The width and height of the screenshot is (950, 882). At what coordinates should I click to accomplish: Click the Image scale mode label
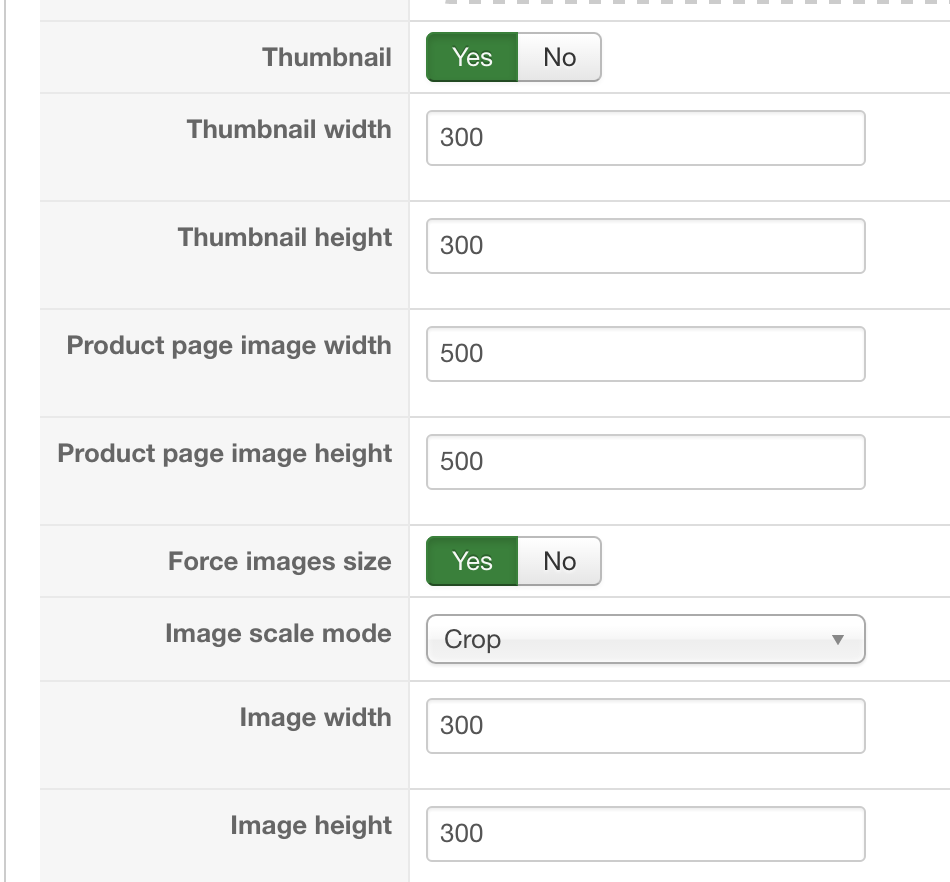[278, 634]
